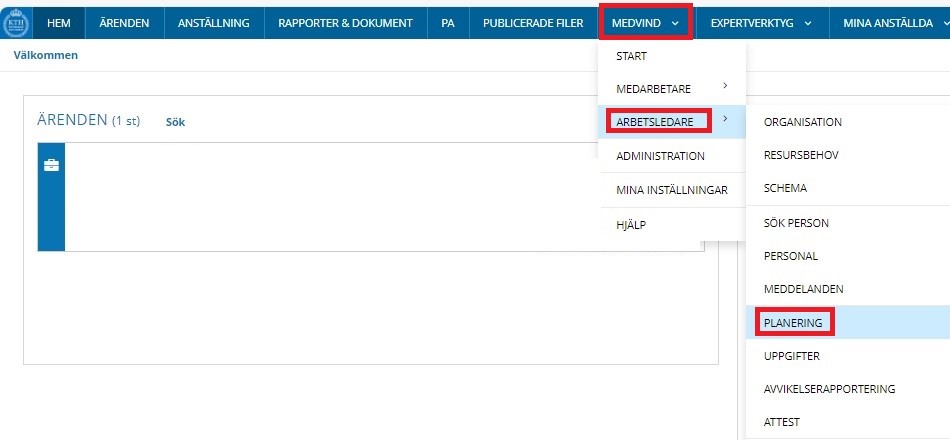The height and width of the screenshot is (440, 950).
Task: Expand the EXPERTVERKTYG dropdown
Action: [761, 24]
